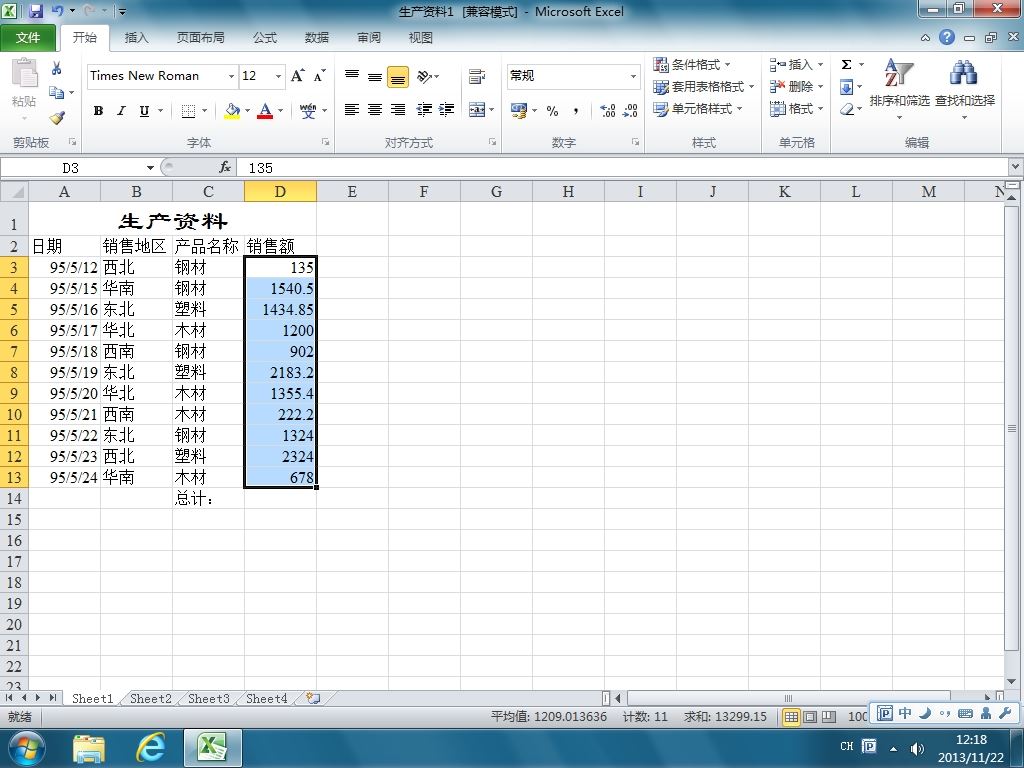Open Find and Select (查找和选择)
Viewport: 1024px width, 768px height.
(965, 89)
